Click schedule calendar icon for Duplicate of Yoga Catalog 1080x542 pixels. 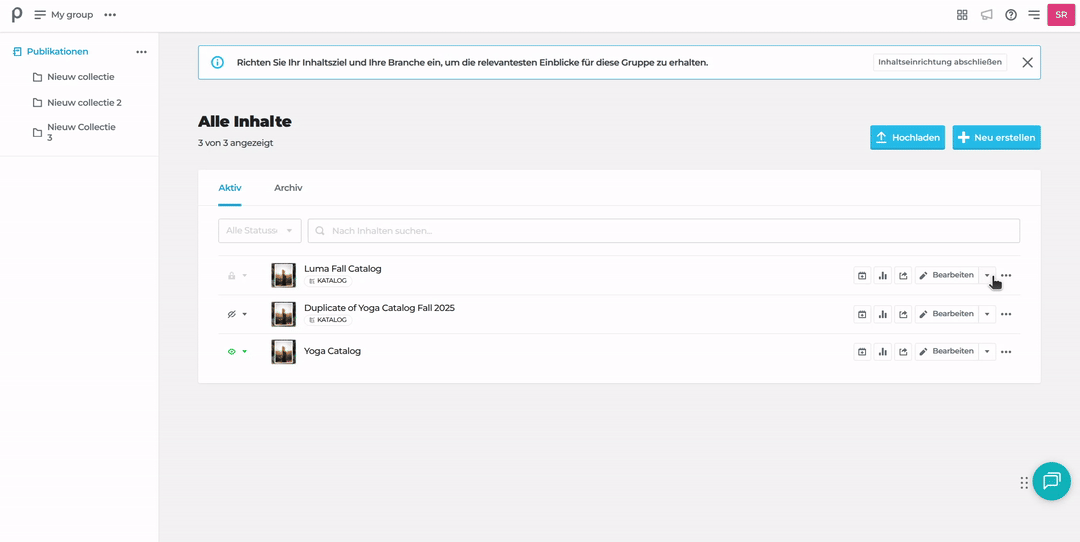click(861, 314)
